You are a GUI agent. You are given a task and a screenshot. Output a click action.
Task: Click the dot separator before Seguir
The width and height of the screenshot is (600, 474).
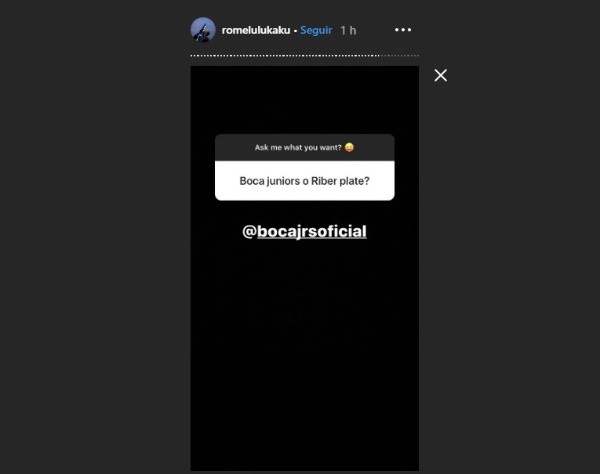tap(295, 31)
